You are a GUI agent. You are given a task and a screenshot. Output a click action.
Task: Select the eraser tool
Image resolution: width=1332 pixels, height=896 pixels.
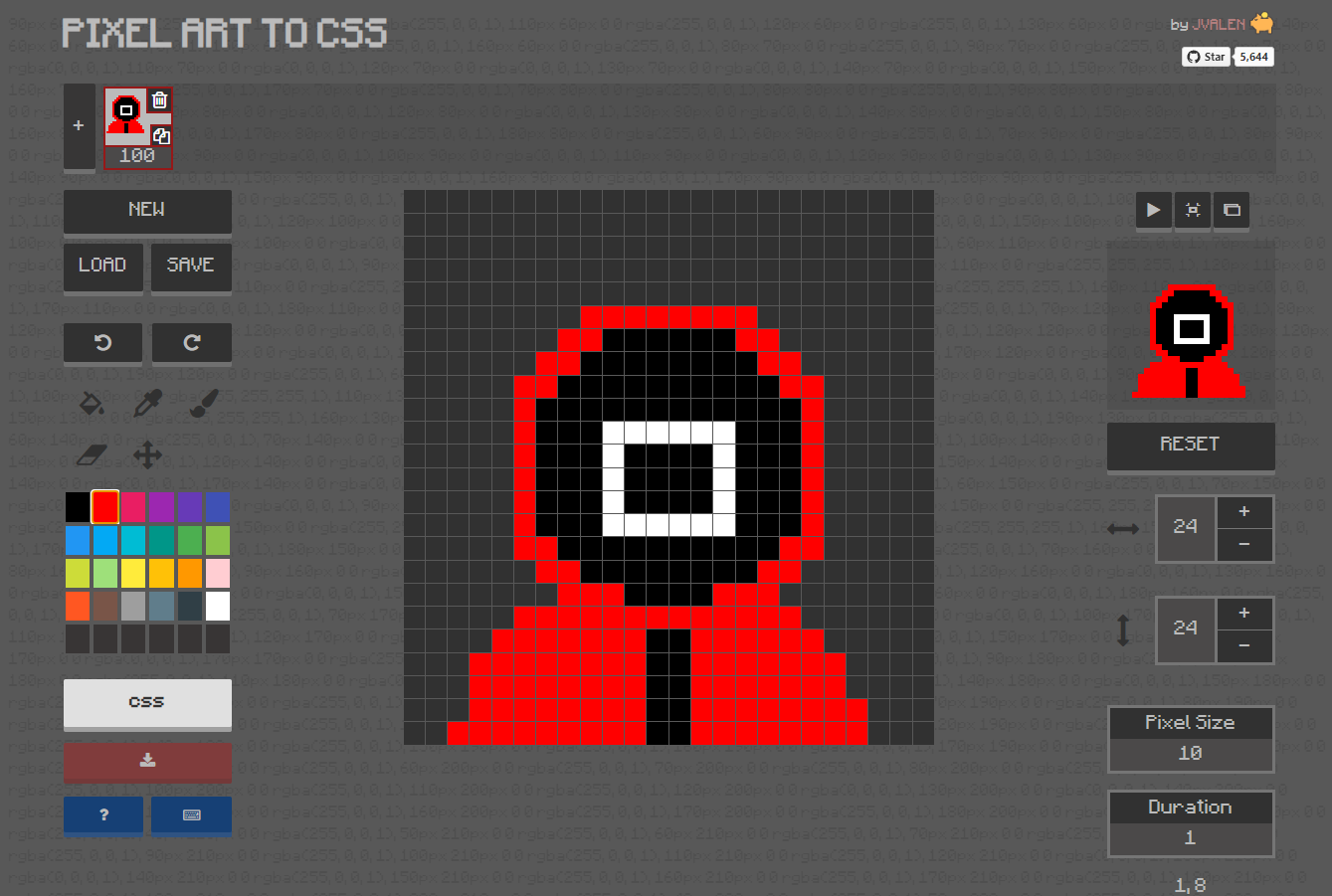tap(91, 455)
